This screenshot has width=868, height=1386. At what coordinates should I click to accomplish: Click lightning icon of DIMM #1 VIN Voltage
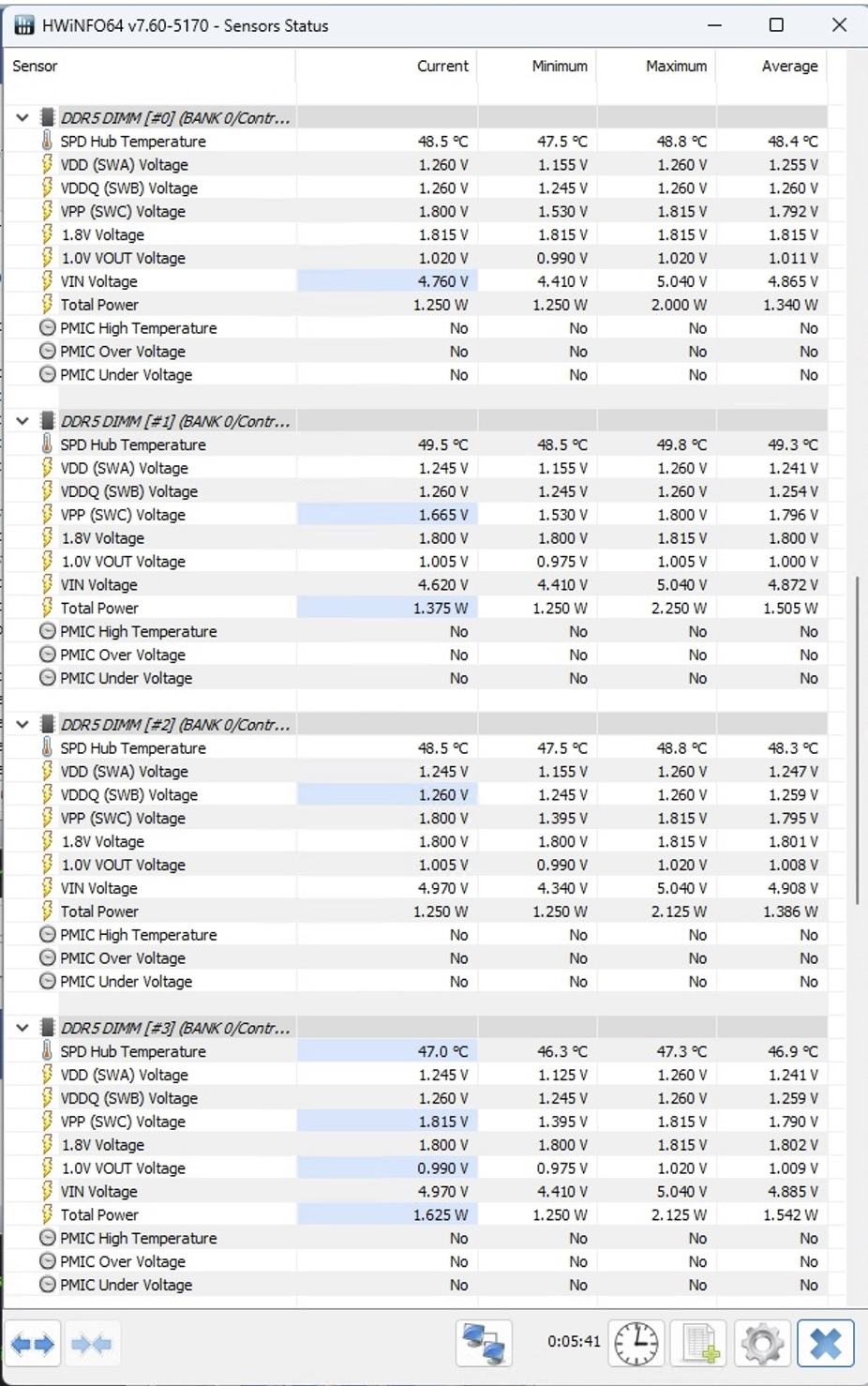point(47,584)
